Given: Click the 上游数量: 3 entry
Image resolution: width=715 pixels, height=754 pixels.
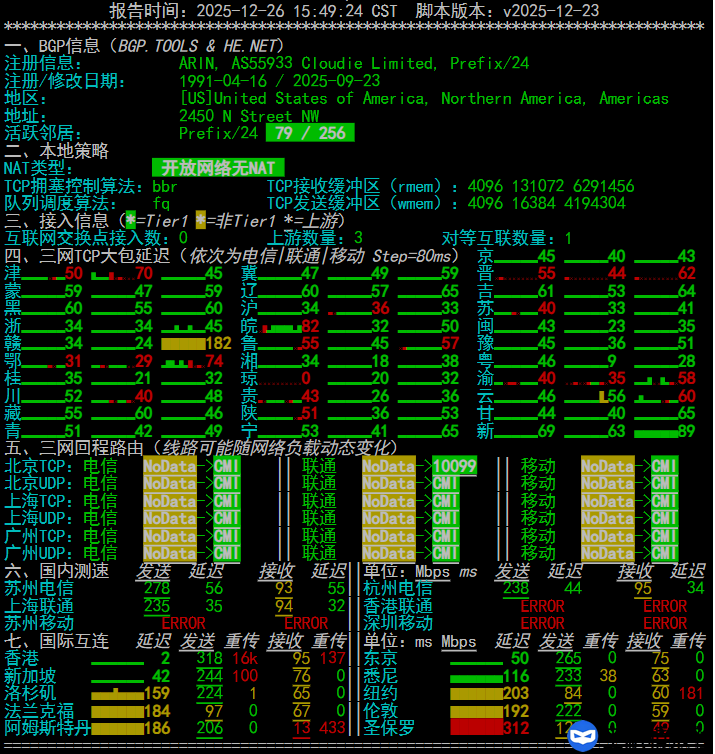Looking at the screenshot, I should [x=315, y=238].
